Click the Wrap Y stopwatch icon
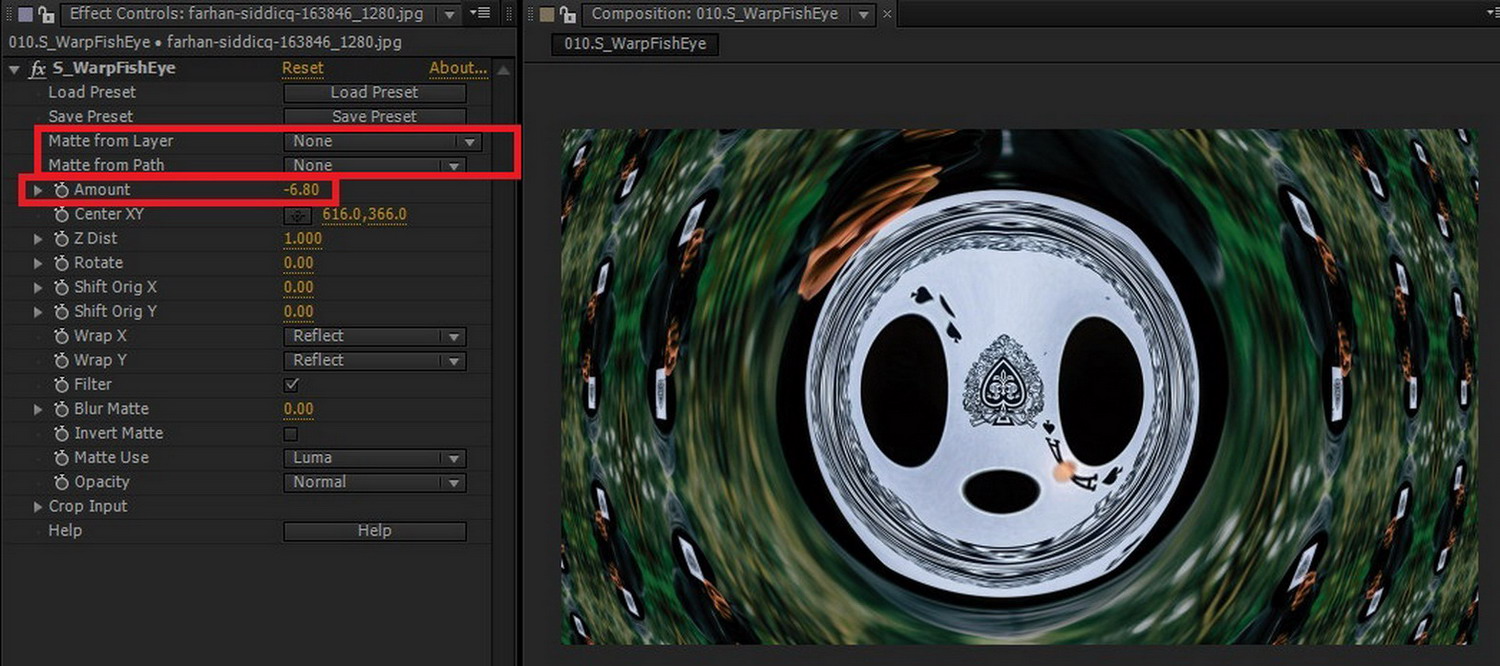The width and height of the screenshot is (1500, 666). tap(62, 360)
